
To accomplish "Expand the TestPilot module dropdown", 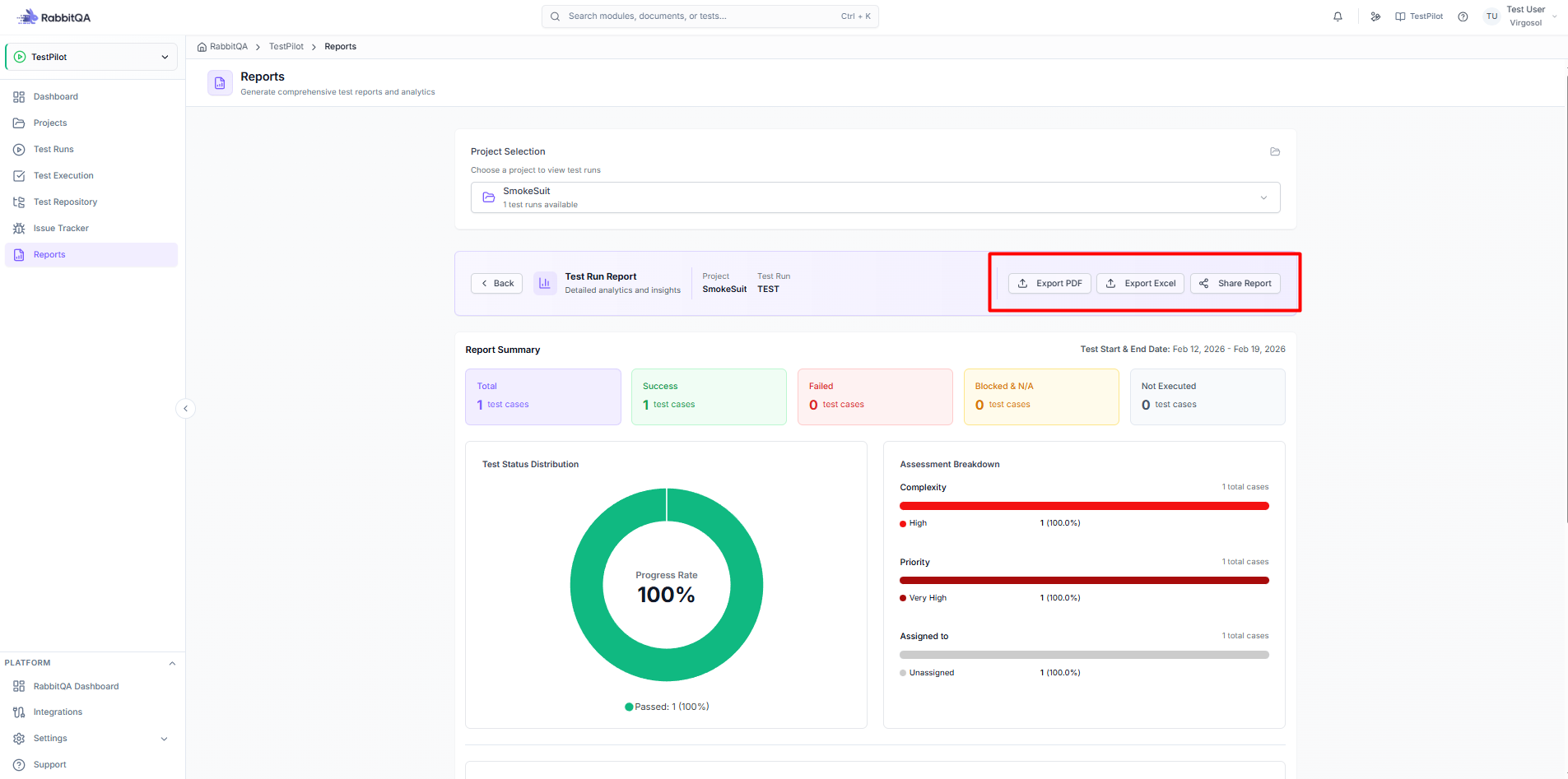I will (91, 57).
